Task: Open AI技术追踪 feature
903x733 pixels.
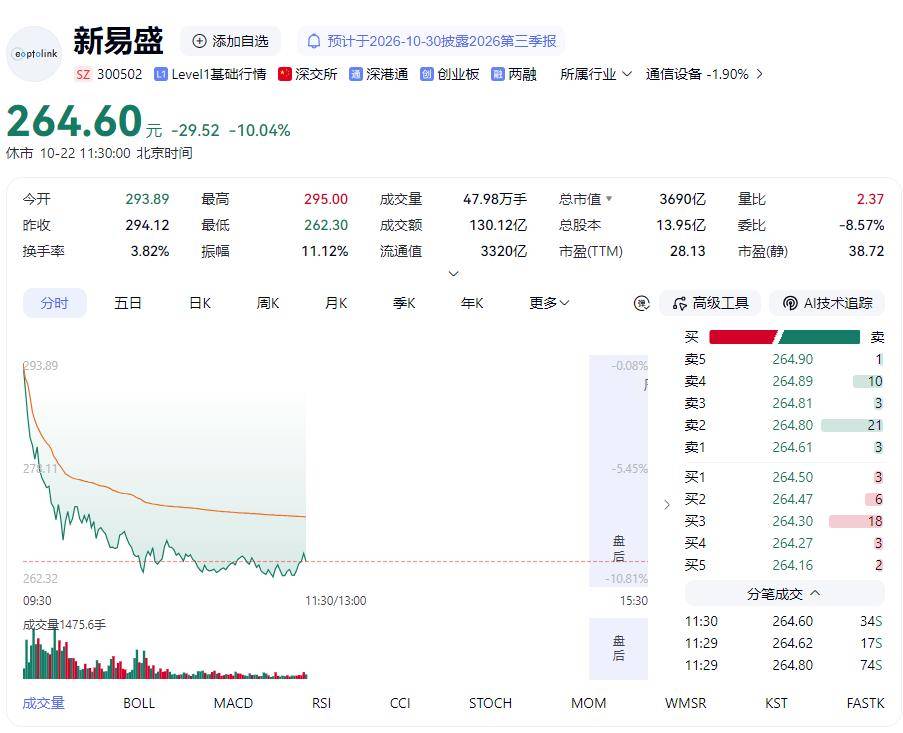Action: pyautogui.click(x=827, y=303)
